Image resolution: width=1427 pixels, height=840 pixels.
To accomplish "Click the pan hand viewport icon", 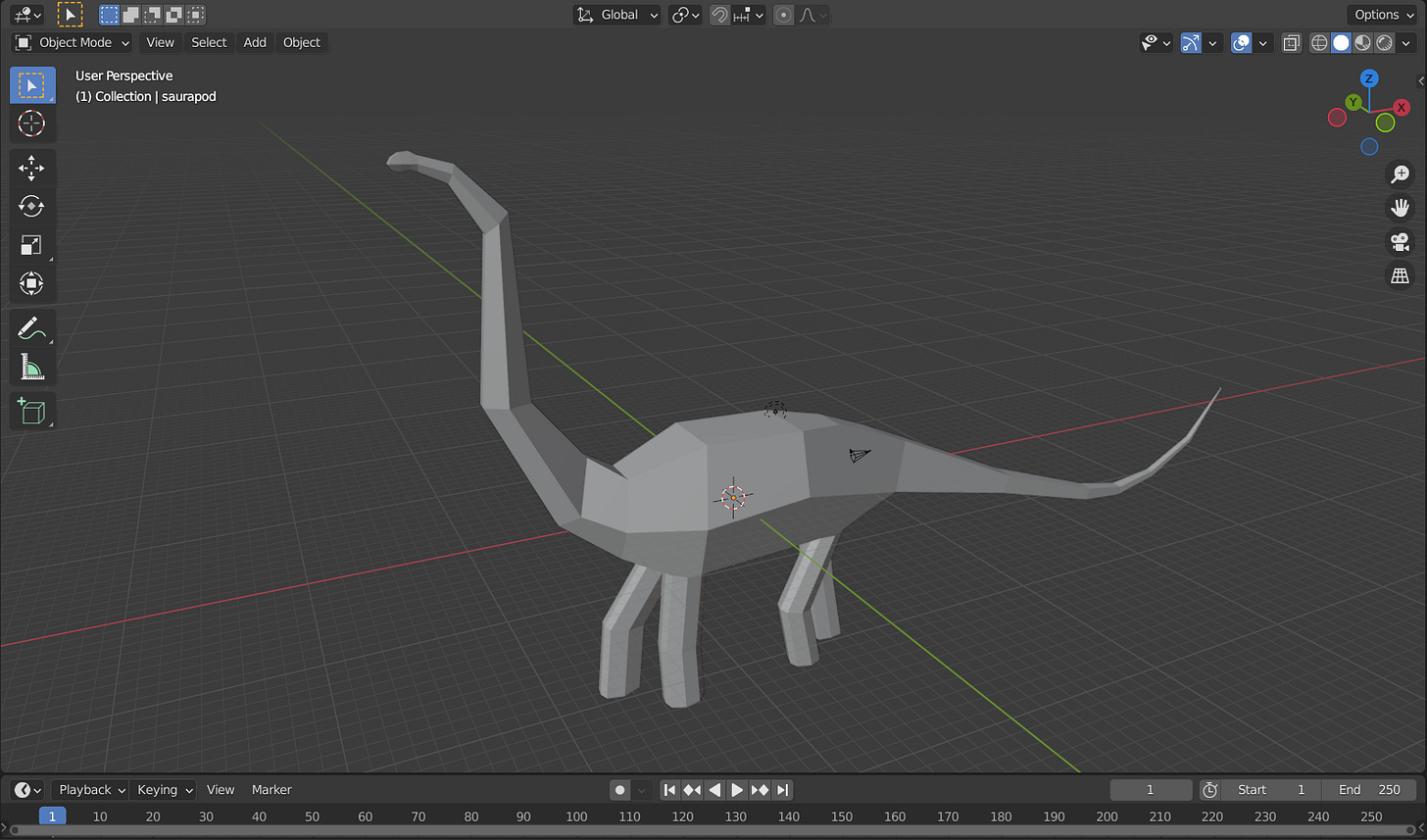I will pyautogui.click(x=1401, y=208).
